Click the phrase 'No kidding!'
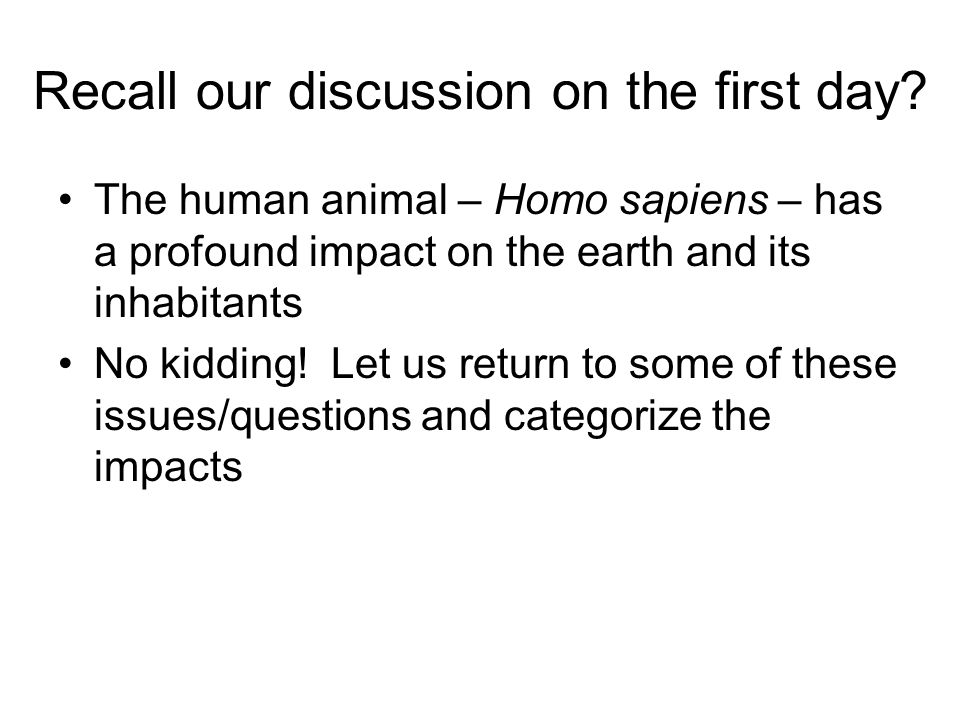The height and width of the screenshot is (720, 960). point(200,365)
